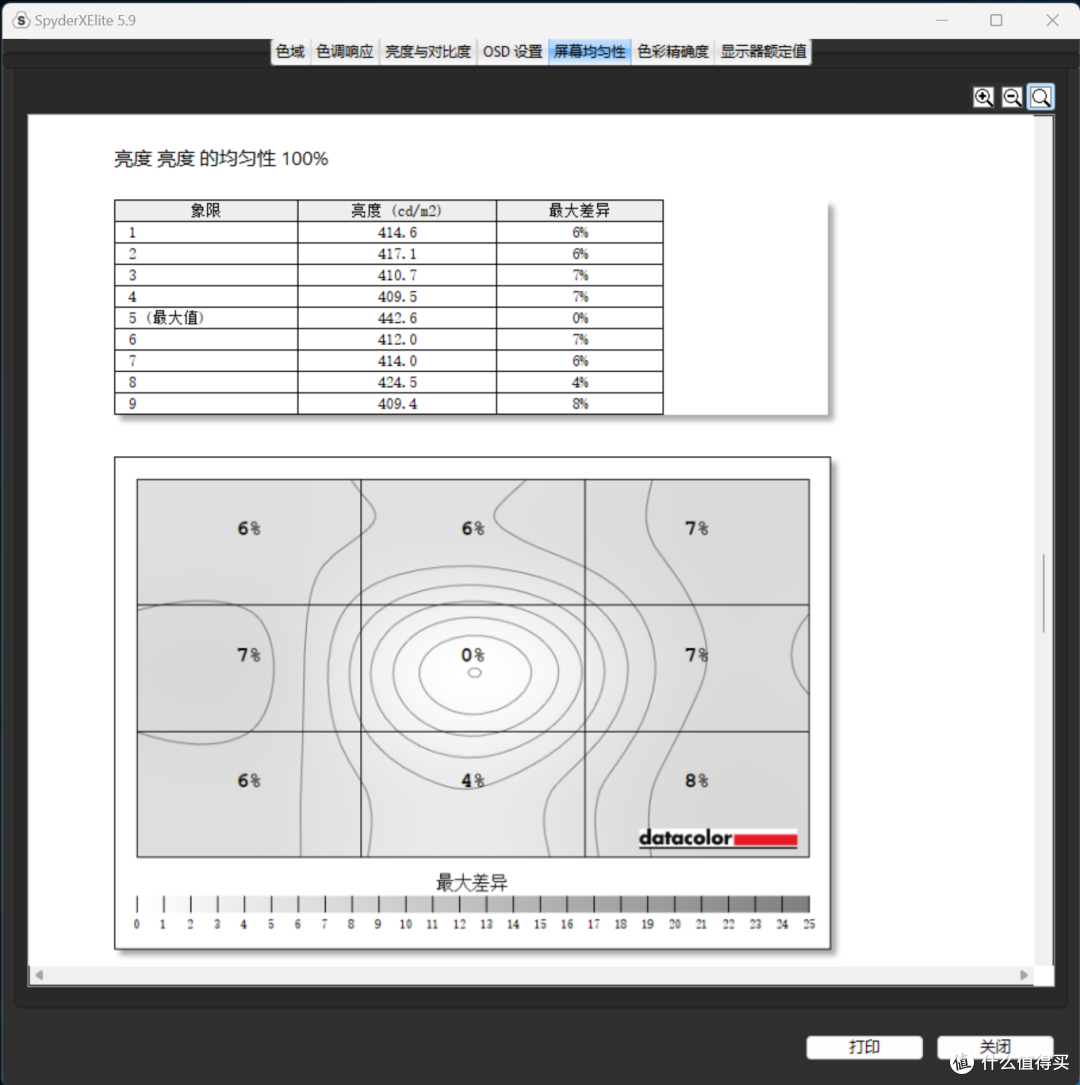Click the 414.0 brightness value
The height and width of the screenshot is (1085, 1080).
397,361
